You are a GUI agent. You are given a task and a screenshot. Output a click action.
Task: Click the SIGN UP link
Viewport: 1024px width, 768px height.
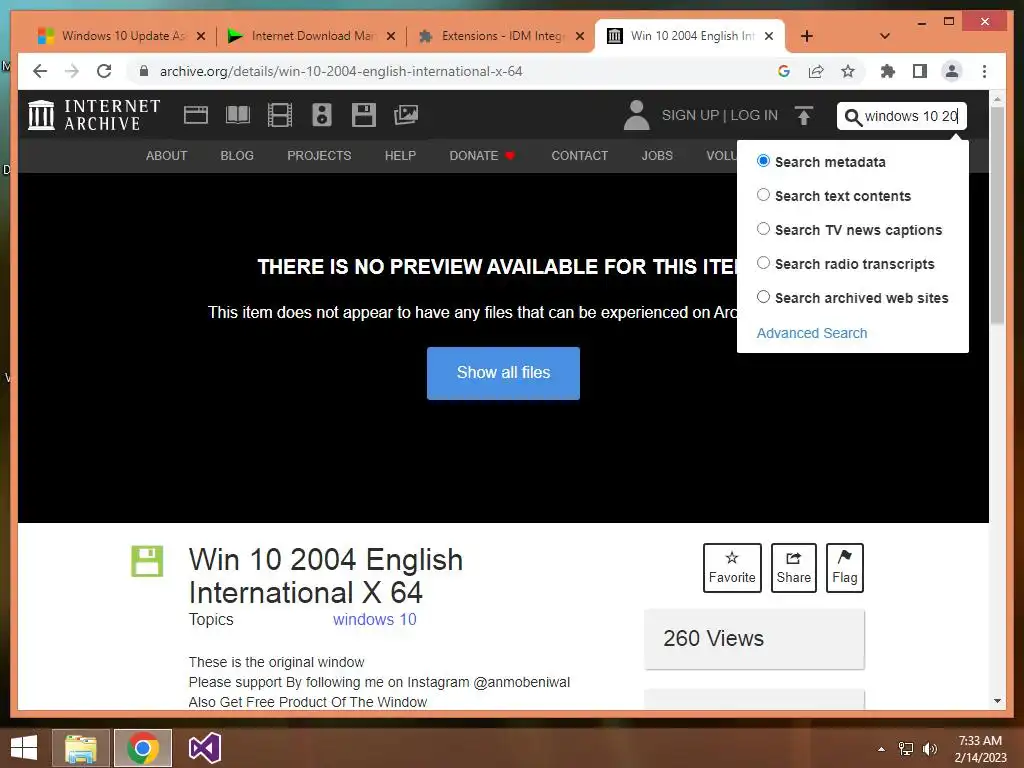click(690, 116)
